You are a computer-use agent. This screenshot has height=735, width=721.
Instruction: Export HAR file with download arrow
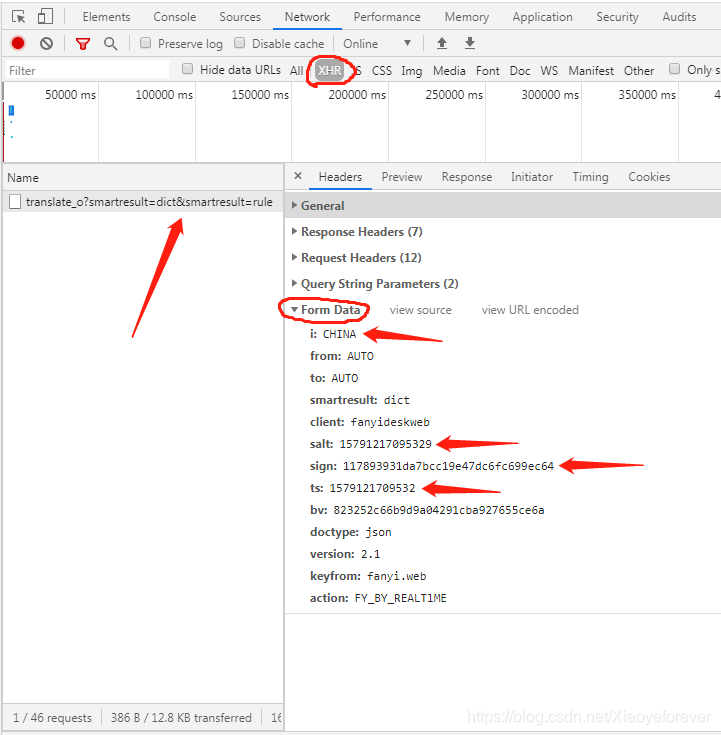[x=470, y=44]
